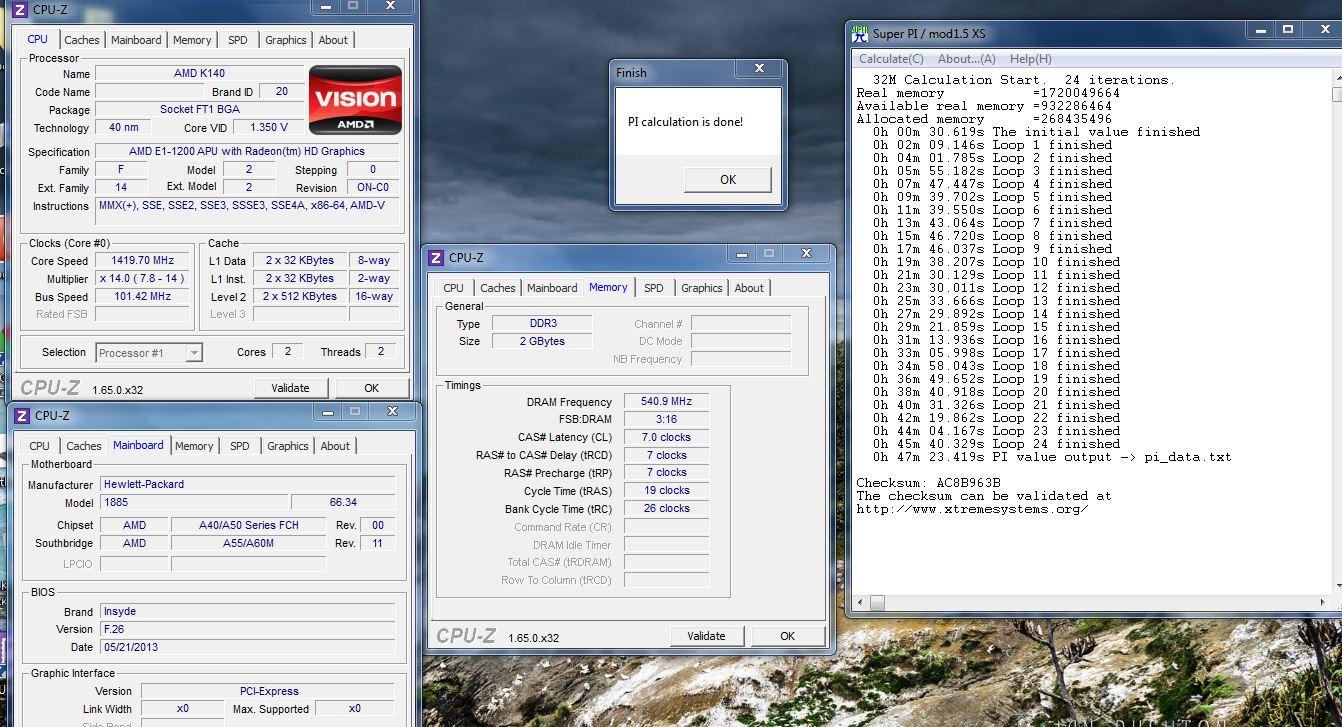Click the Super PI title bar icon
1342x727 pixels.
(x=860, y=33)
